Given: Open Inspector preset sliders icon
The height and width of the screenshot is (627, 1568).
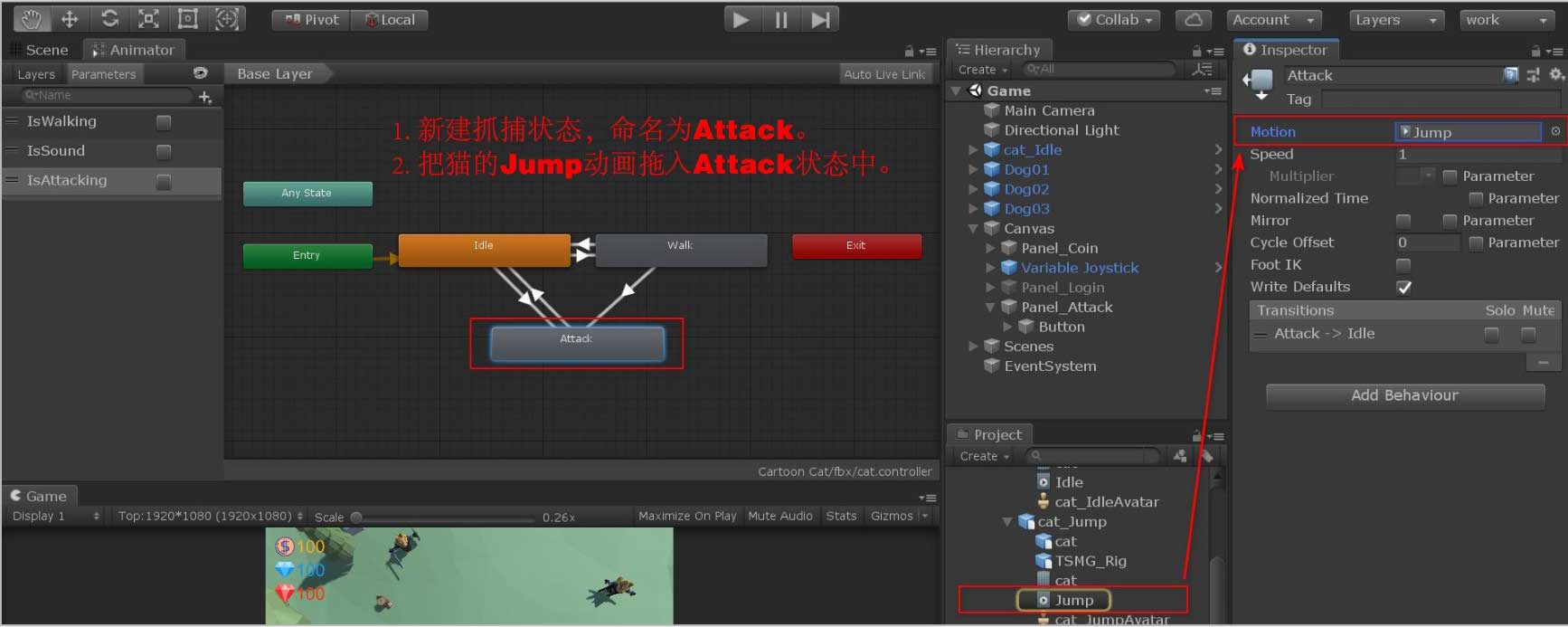Looking at the screenshot, I should (x=1533, y=75).
